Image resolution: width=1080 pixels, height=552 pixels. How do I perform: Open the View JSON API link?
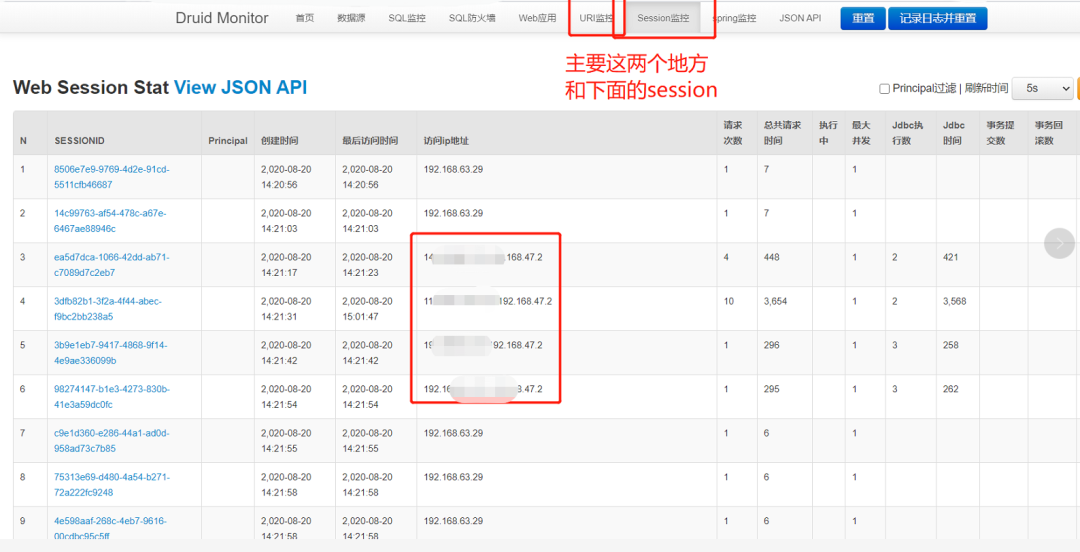[x=240, y=88]
